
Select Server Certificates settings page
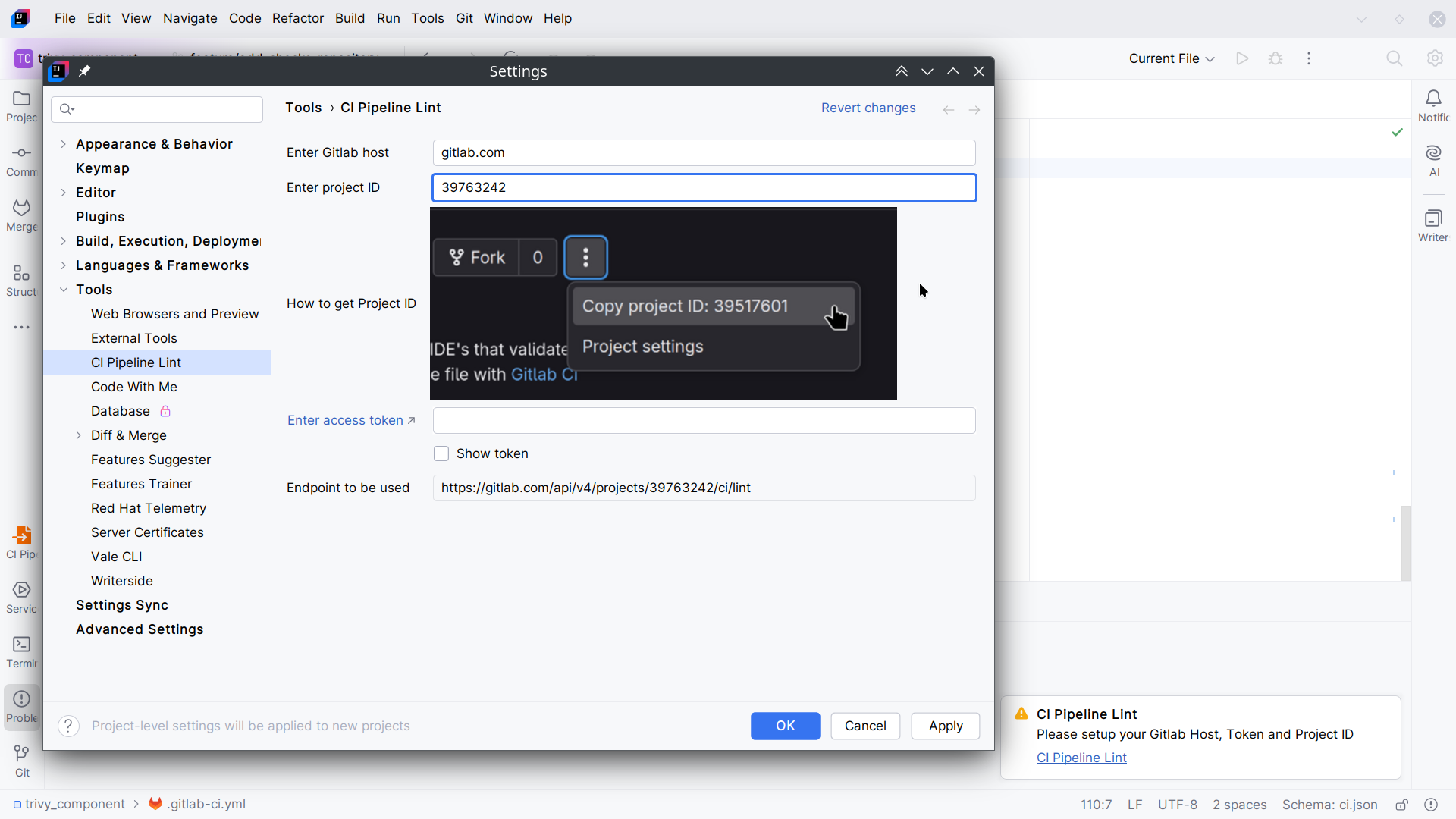(147, 532)
